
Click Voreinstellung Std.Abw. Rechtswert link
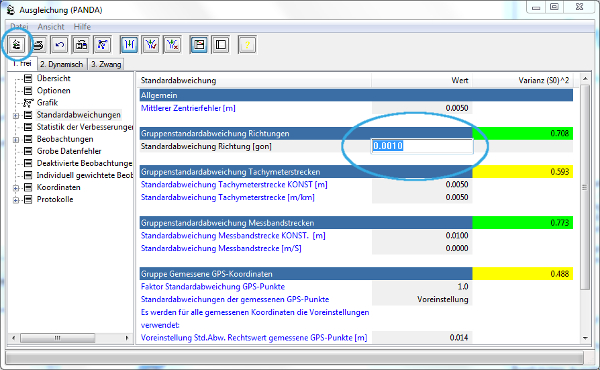(254, 337)
